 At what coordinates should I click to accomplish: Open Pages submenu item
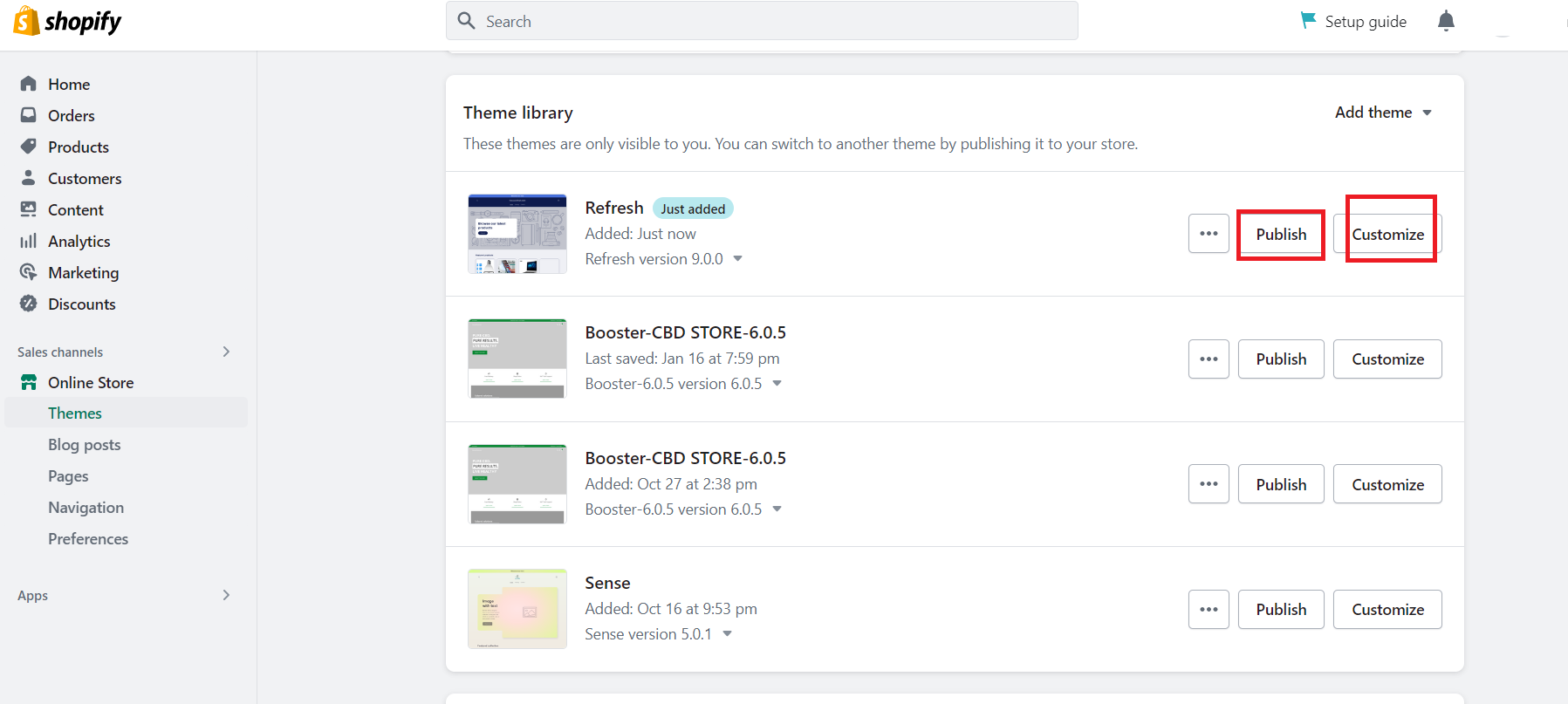(68, 476)
